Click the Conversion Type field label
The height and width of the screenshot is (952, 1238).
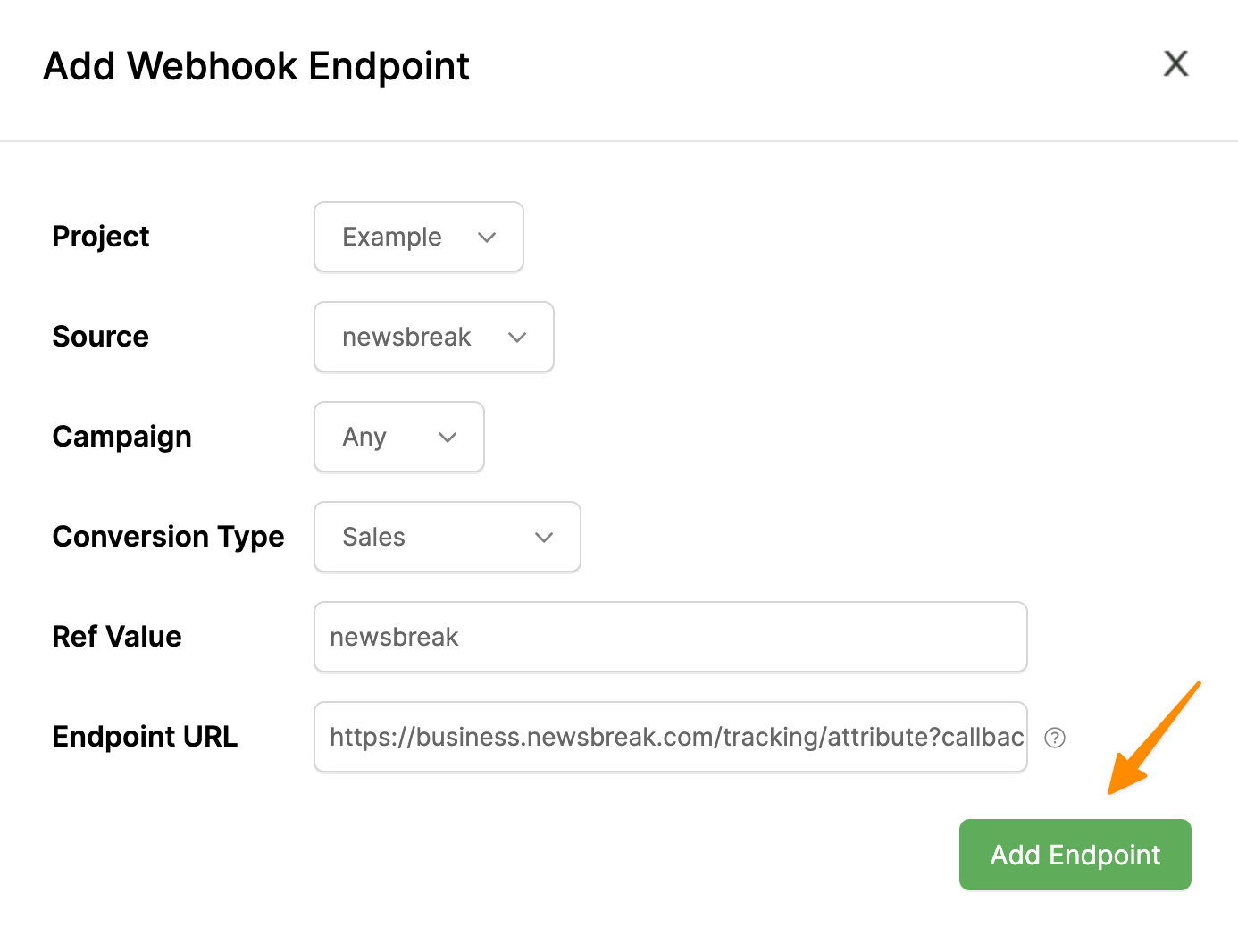(169, 537)
